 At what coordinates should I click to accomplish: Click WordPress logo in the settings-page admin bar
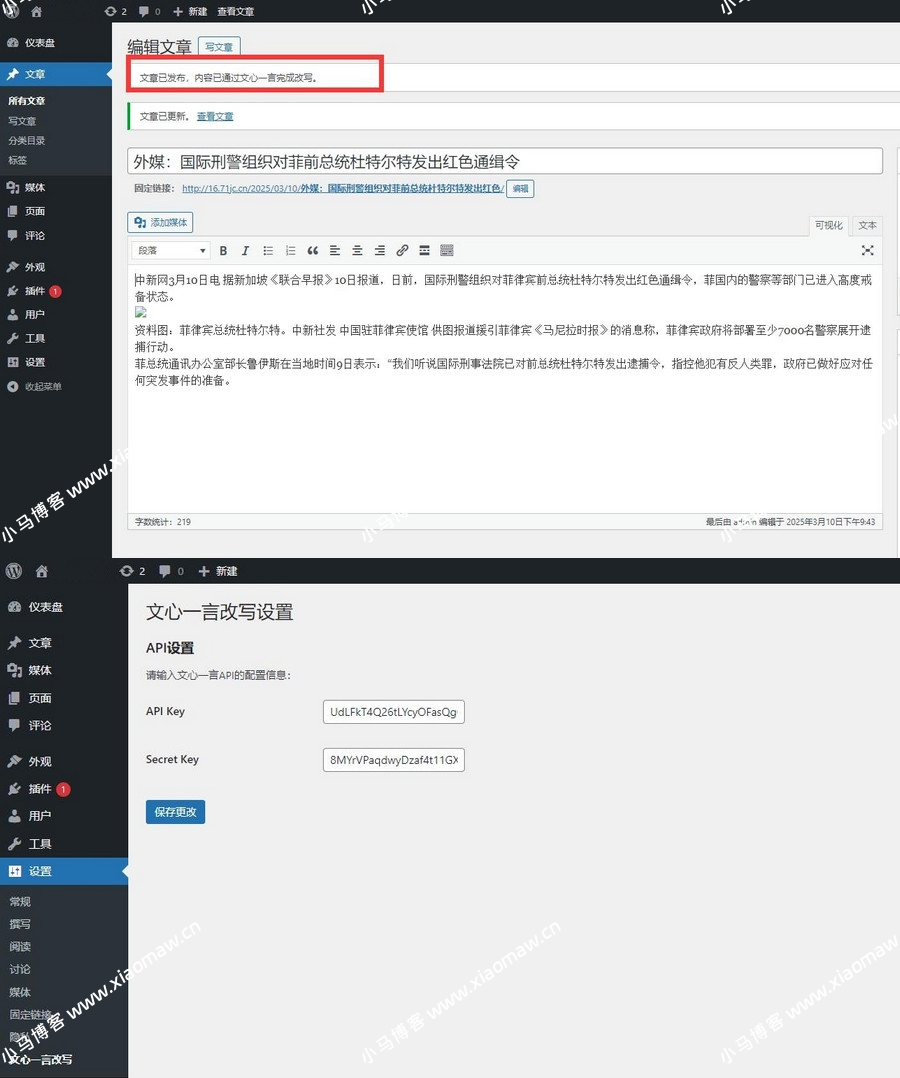tap(14, 571)
